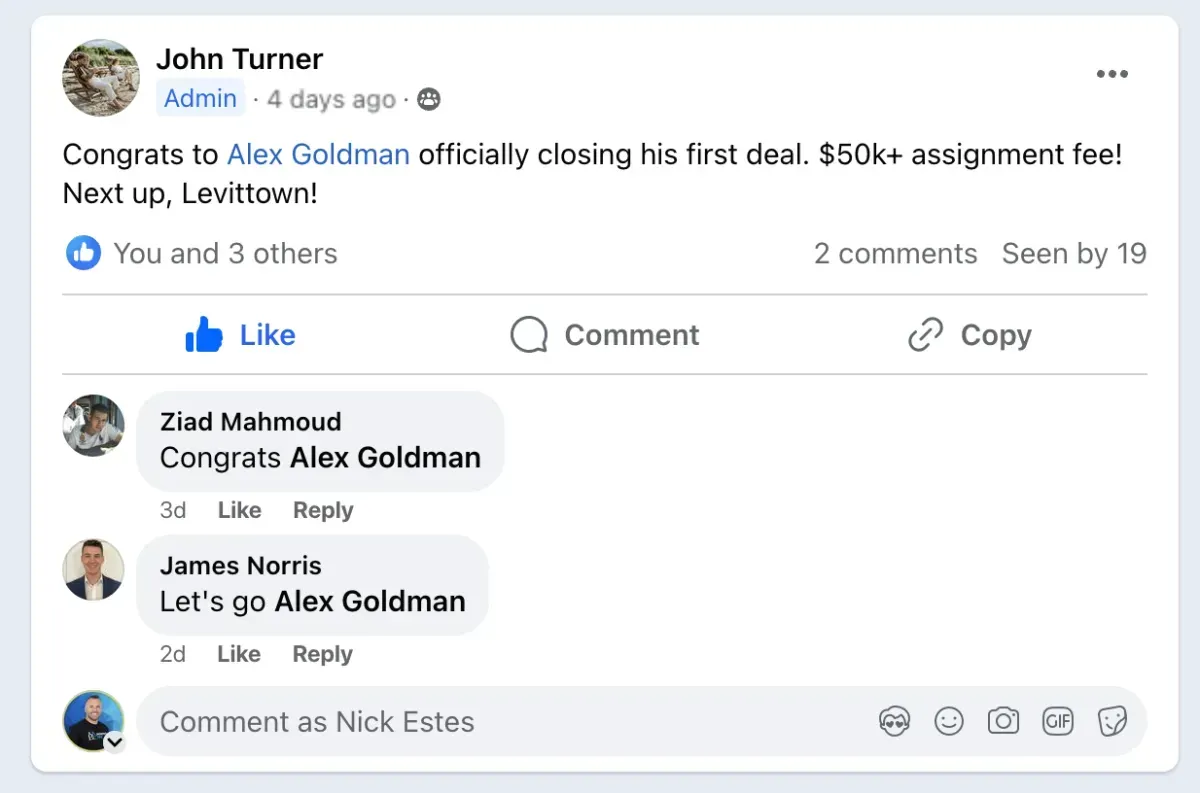Viewport: 1200px width, 793px height.
Task: Open the sticker picker in comment box
Action: coord(1112,721)
